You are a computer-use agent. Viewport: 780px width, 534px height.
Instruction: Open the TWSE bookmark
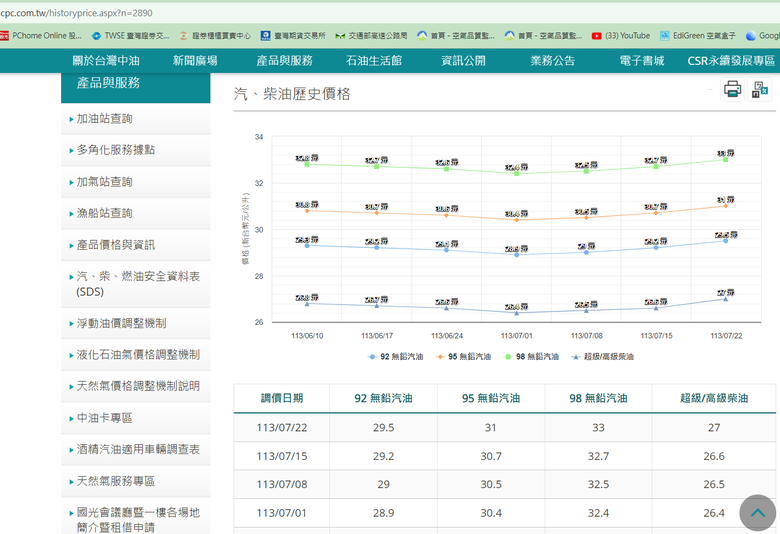click(x=131, y=36)
